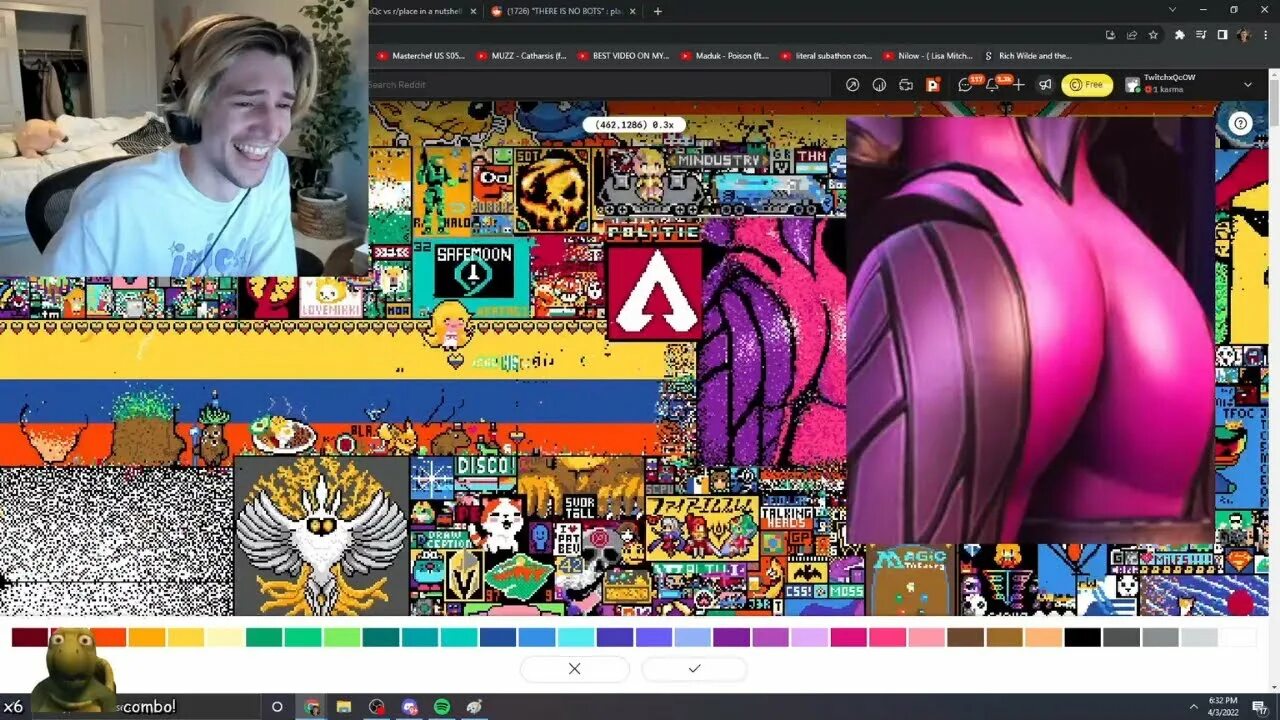Click the 'TALKING HEADS' text on canvas

click(787, 517)
